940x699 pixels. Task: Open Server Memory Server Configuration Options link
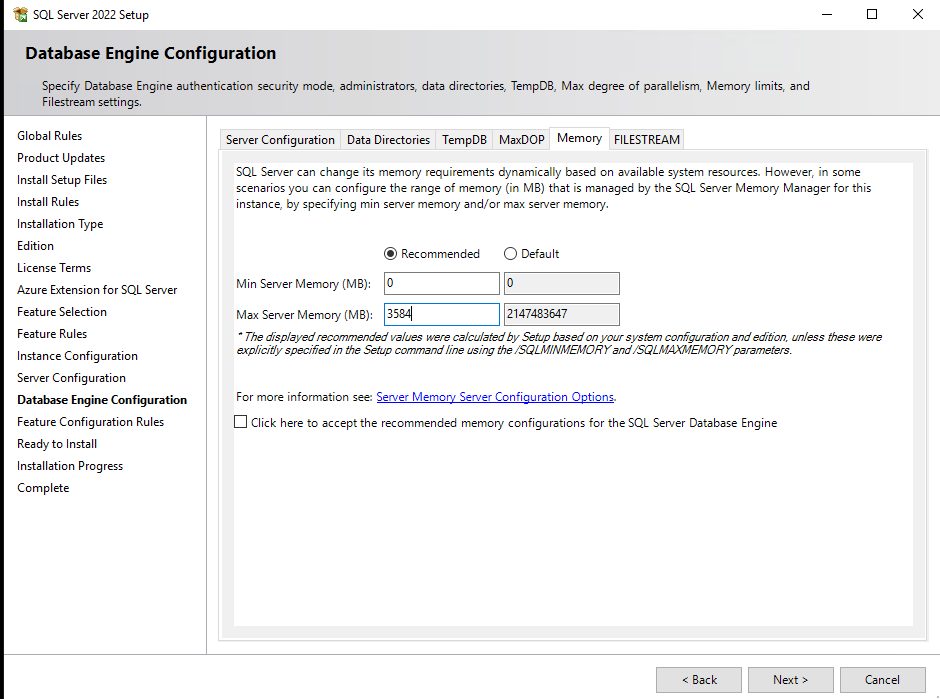495,397
